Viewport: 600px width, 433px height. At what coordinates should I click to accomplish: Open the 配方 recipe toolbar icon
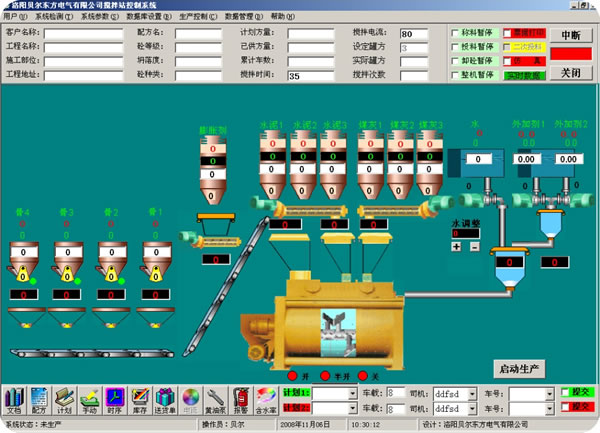point(39,400)
